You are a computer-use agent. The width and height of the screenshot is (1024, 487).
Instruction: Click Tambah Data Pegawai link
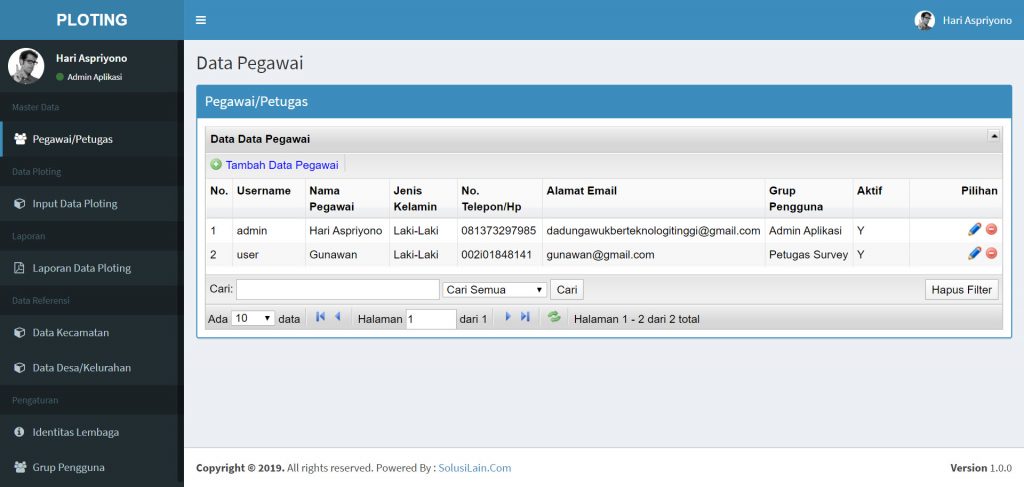tap(282, 165)
